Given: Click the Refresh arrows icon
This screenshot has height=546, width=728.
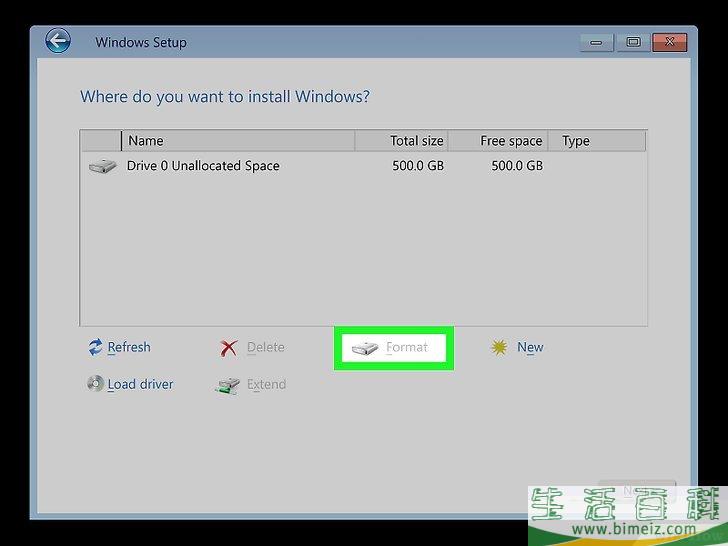Looking at the screenshot, I should 95,347.
